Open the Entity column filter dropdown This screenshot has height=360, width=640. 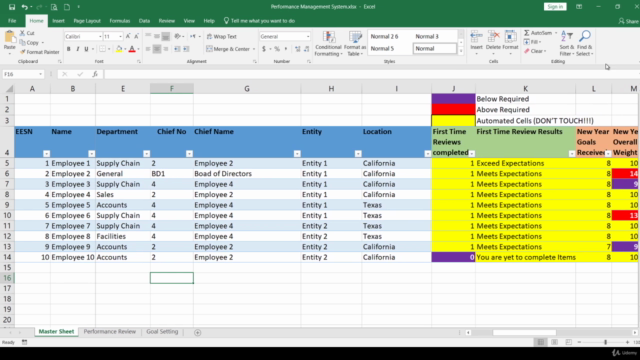pos(358,153)
